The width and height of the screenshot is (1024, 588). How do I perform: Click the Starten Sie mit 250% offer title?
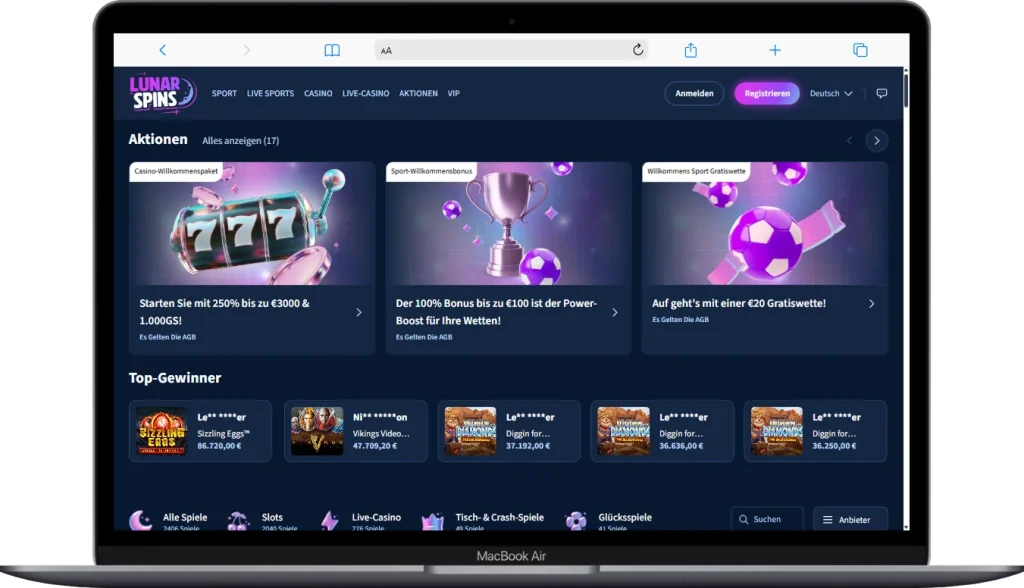224,312
